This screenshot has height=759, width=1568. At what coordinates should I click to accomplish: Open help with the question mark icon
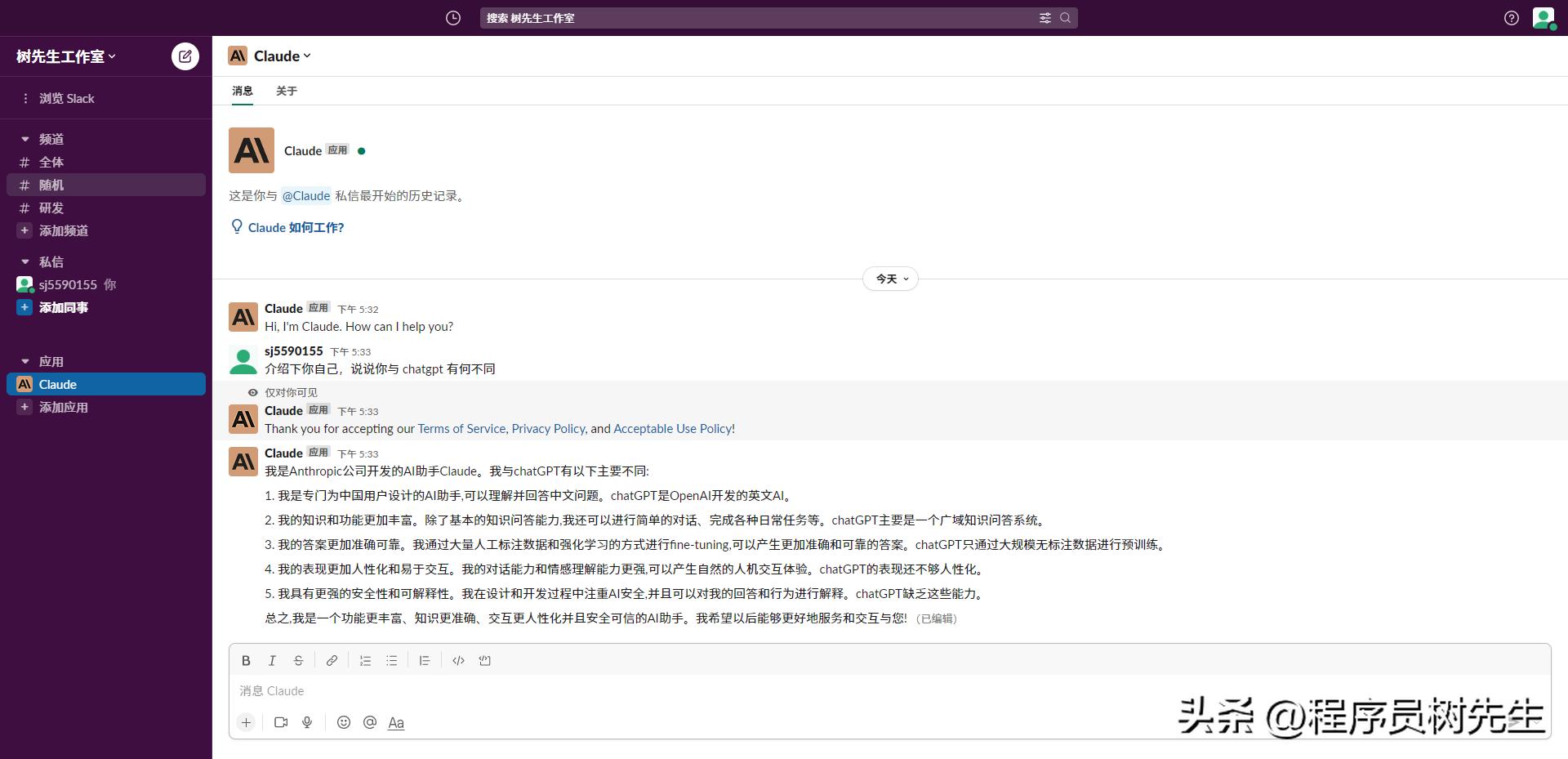[1510, 17]
